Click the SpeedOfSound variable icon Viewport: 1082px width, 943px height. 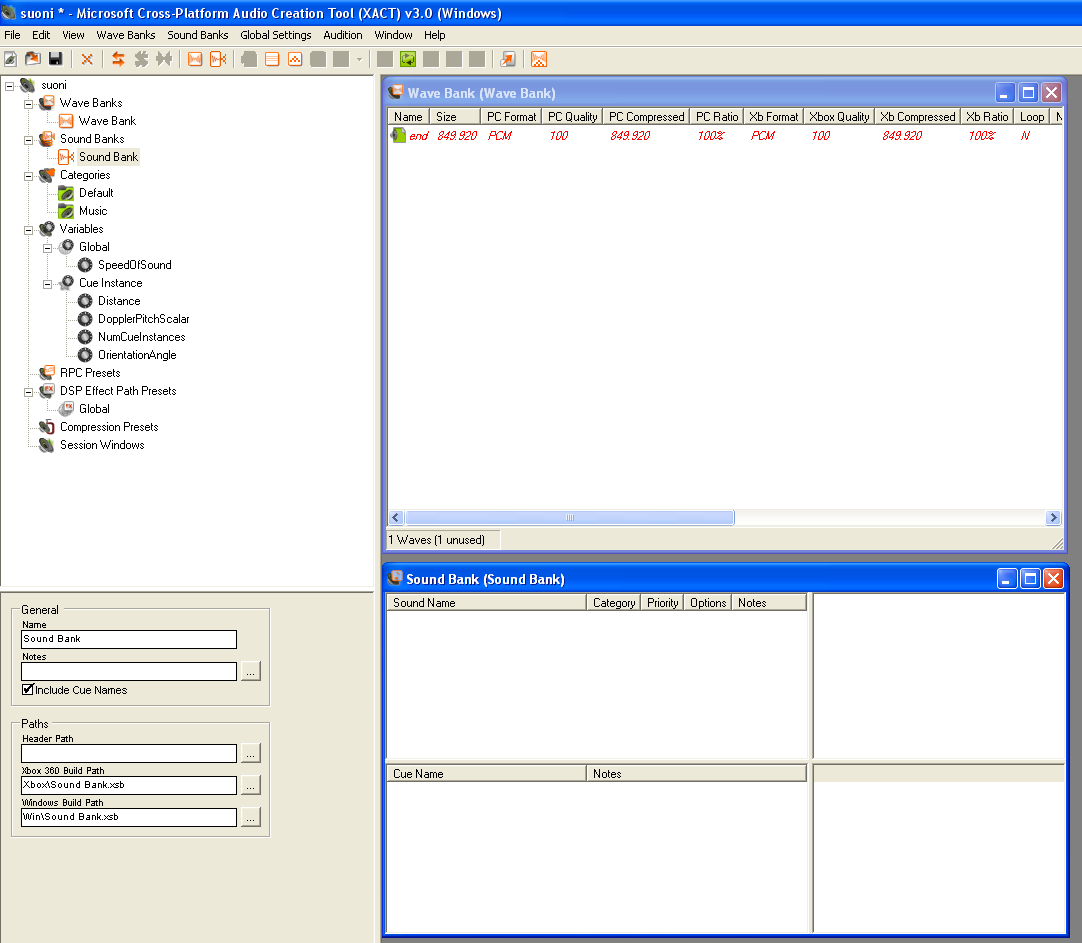click(x=85, y=265)
